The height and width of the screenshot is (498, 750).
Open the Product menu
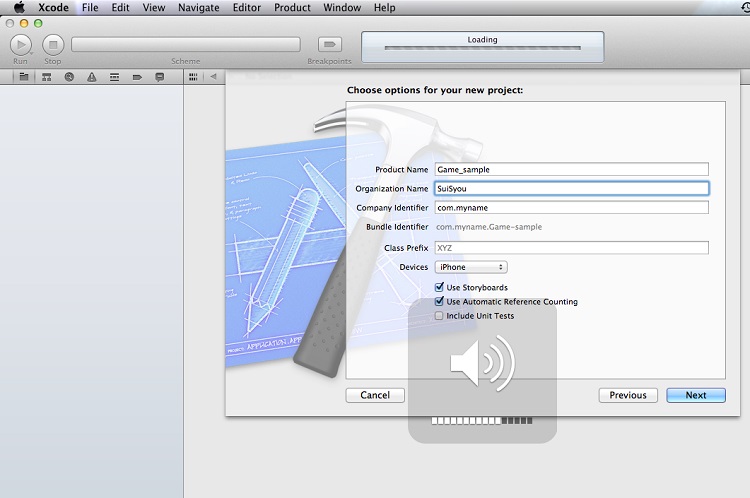(x=292, y=8)
